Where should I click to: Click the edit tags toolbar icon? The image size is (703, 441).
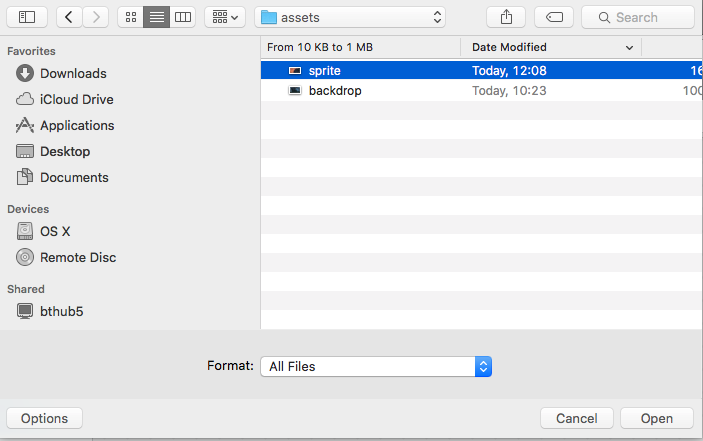pyautogui.click(x=554, y=17)
